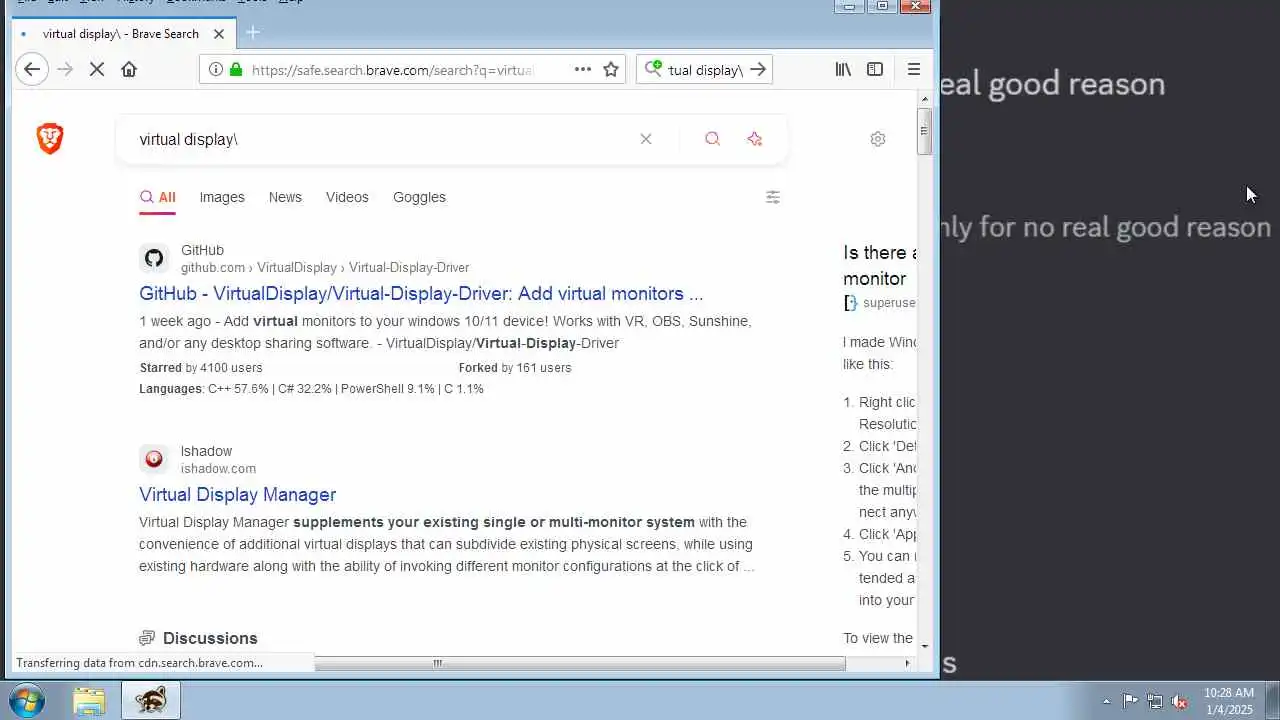Open the 'Is there a' superuser side answer
This screenshot has height=720, width=1280.
[x=879, y=265]
